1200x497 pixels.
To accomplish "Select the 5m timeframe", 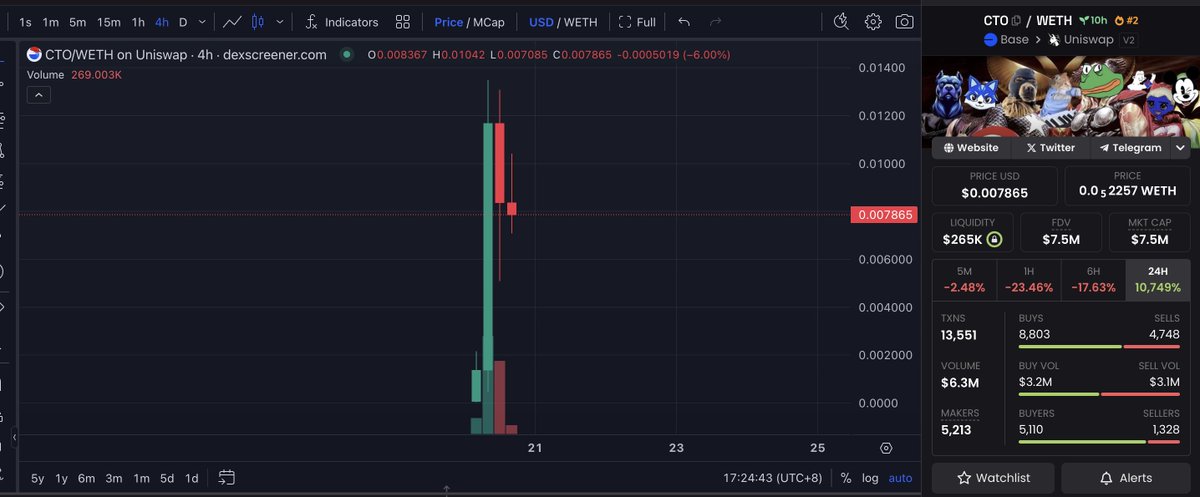I will coord(77,22).
